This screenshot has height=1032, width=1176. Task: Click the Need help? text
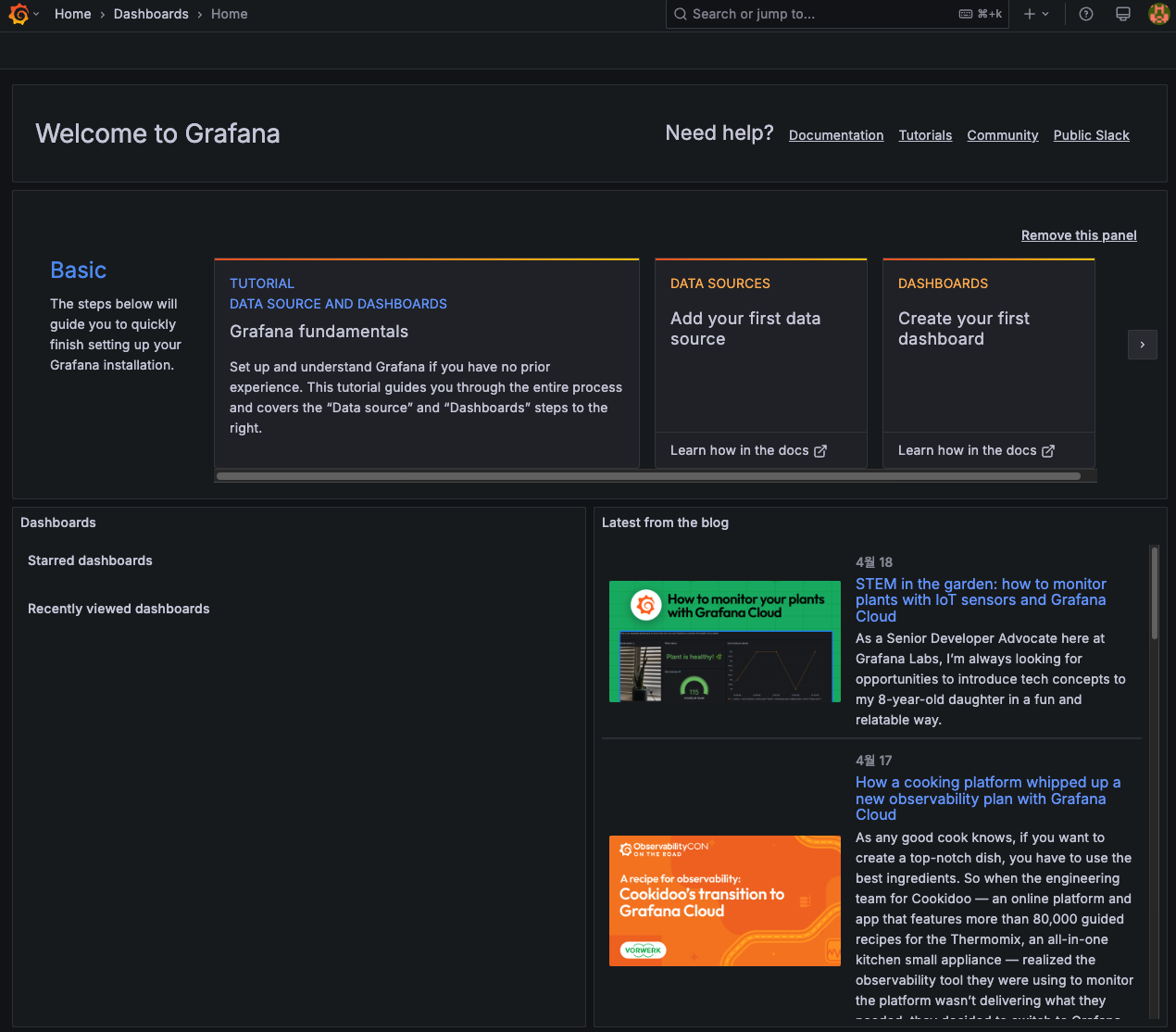[x=719, y=133]
